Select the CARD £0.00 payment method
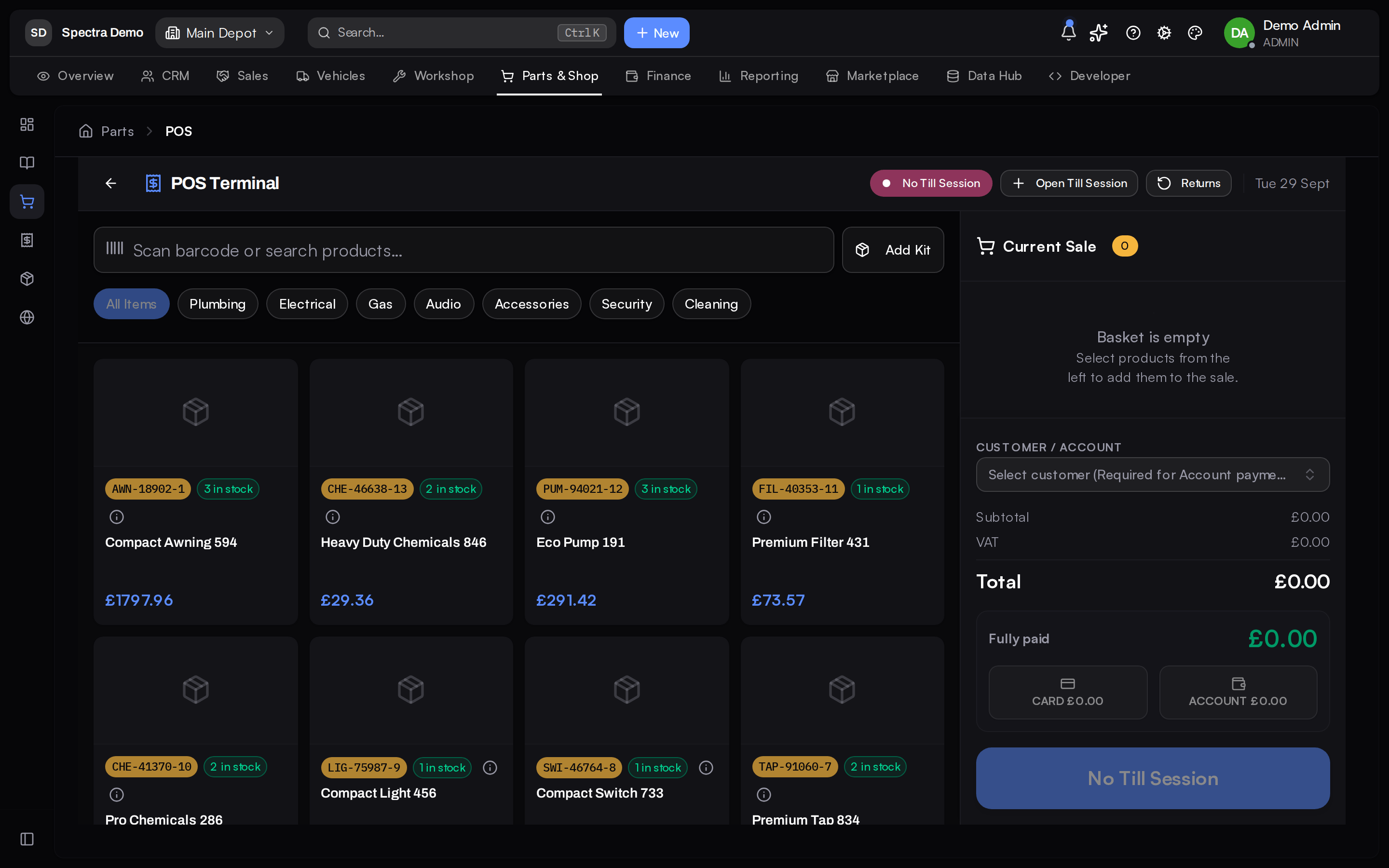The width and height of the screenshot is (1389, 868). point(1068,692)
